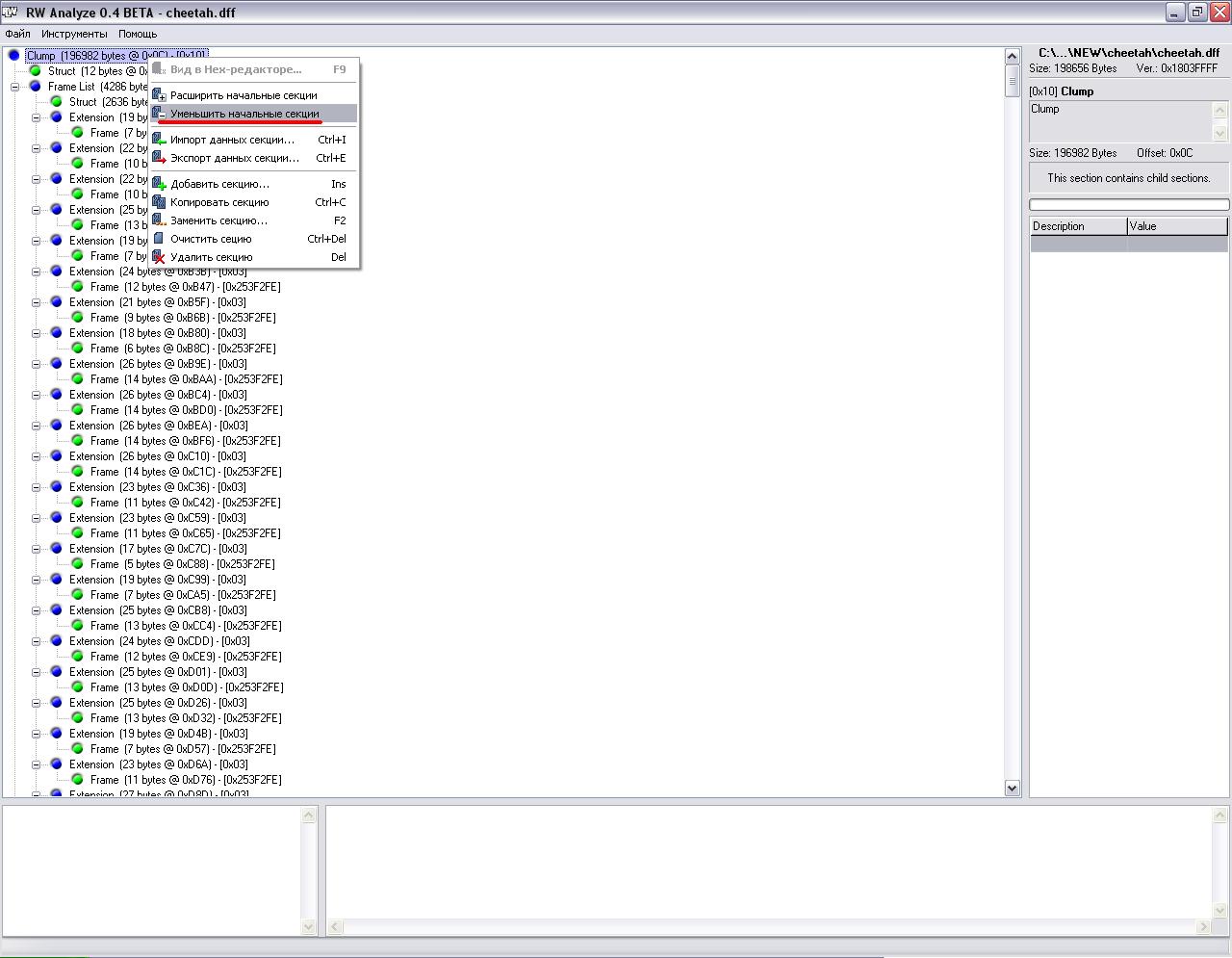
Task: Click the replace icon beside Заменить секцию
Action: 160,220
